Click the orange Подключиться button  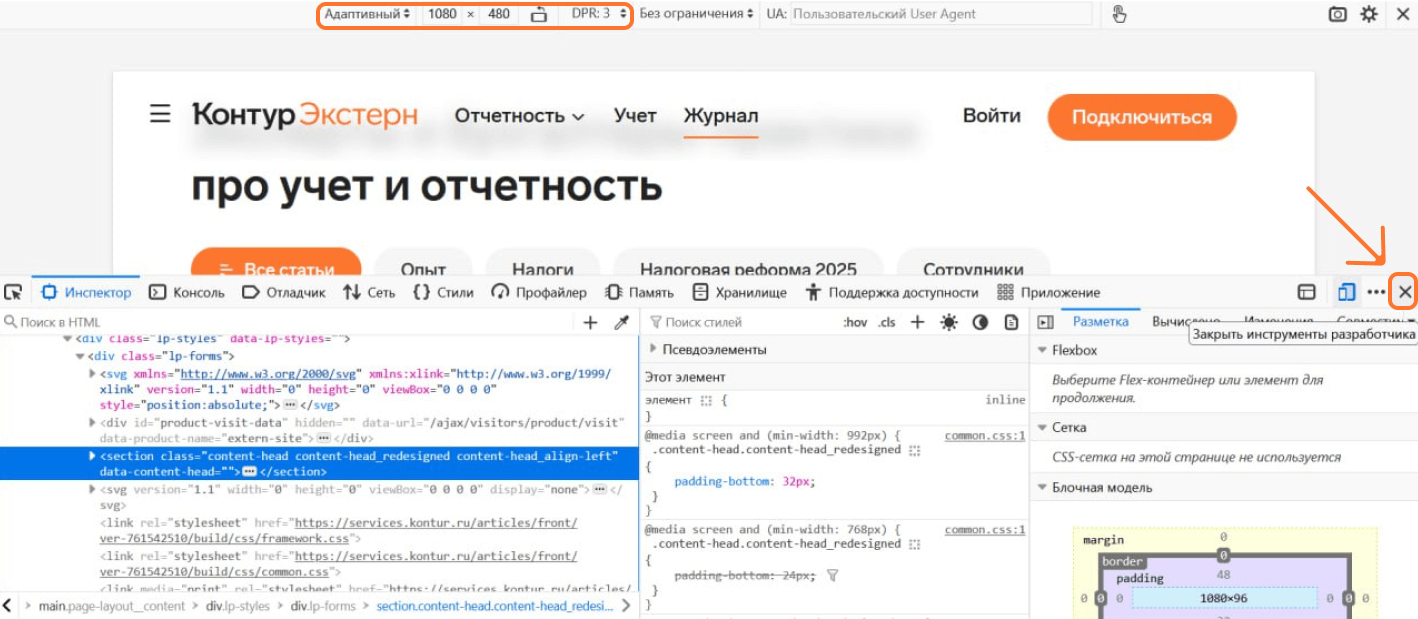1142,117
